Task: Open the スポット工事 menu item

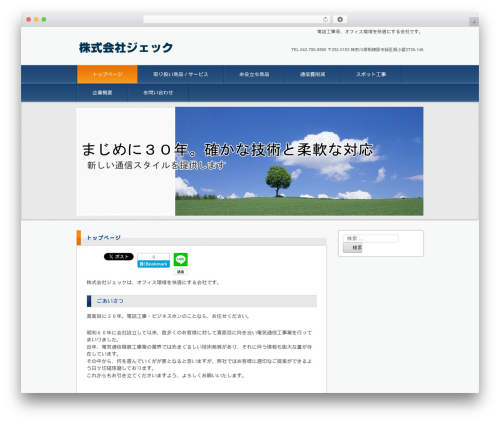Action: click(x=371, y=74)
